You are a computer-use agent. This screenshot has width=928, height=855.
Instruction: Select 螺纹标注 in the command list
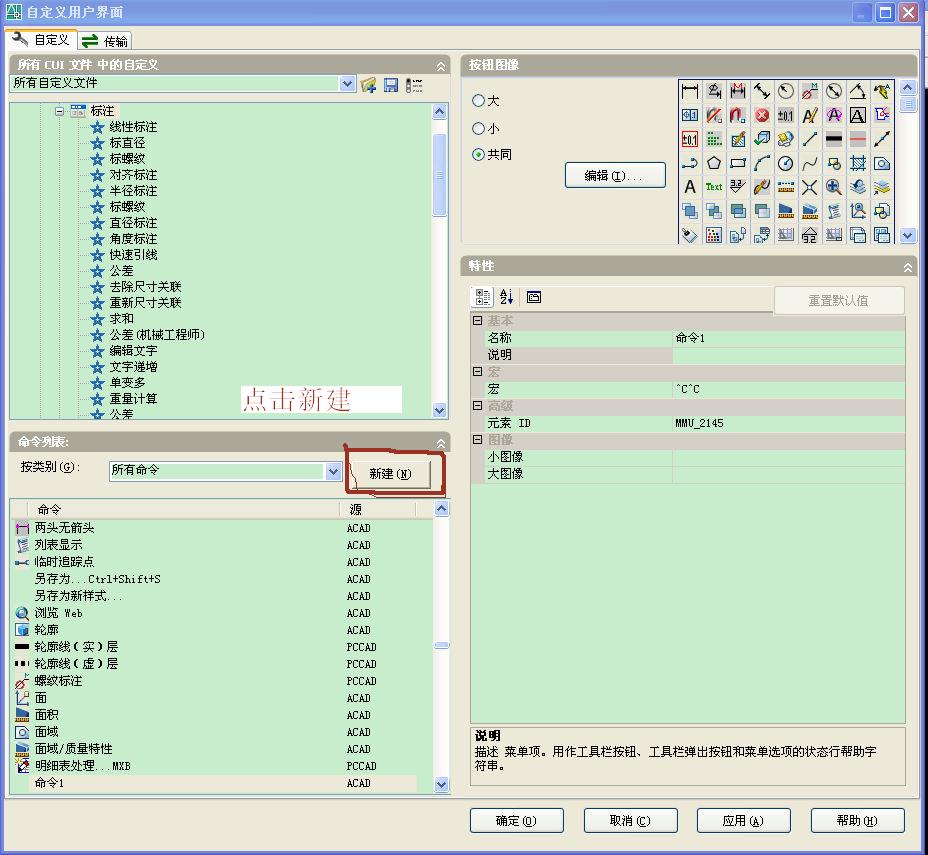(x=58, y=681)
